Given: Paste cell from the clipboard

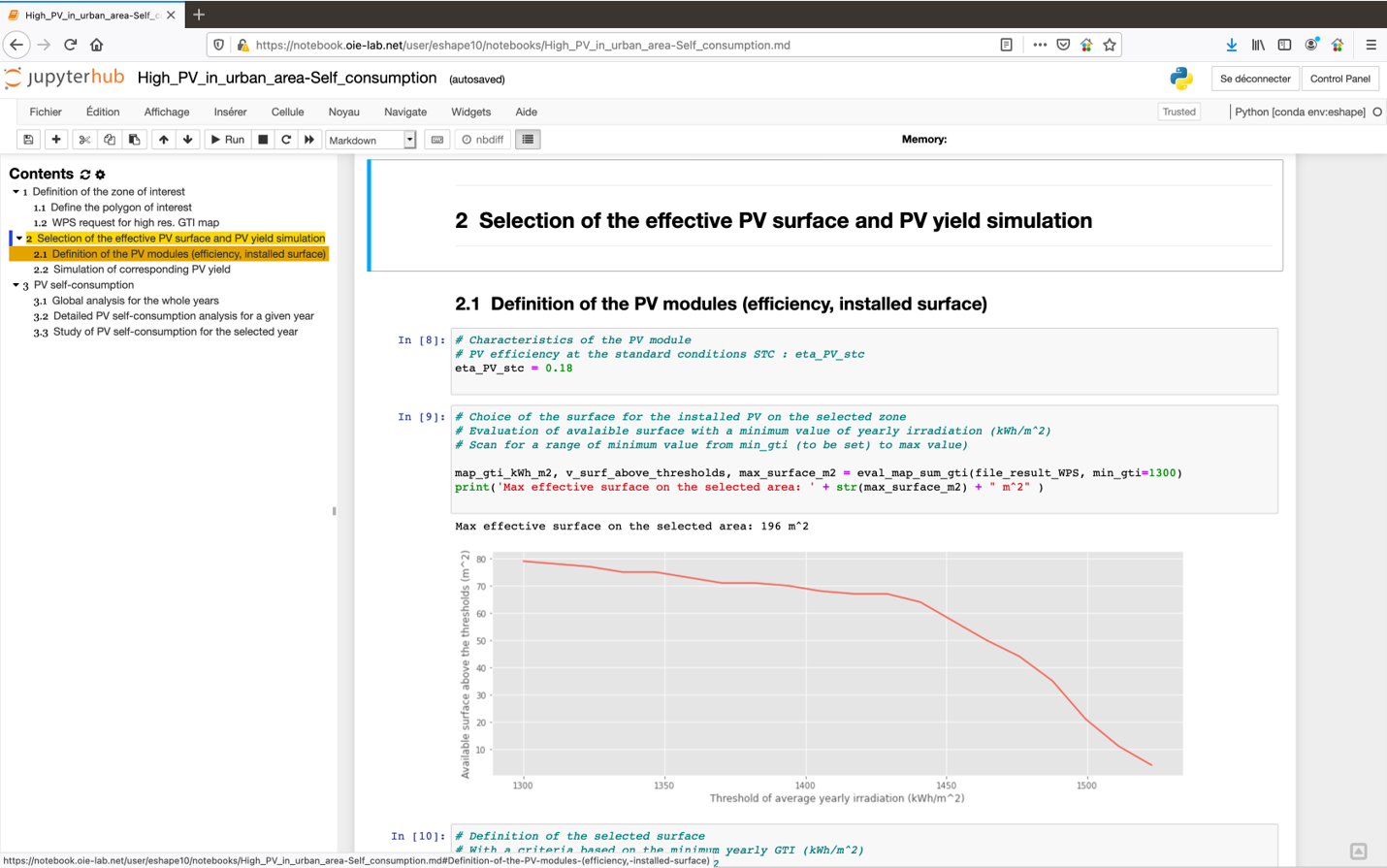Looking at the screenshot, I should [x=136, y=139].
